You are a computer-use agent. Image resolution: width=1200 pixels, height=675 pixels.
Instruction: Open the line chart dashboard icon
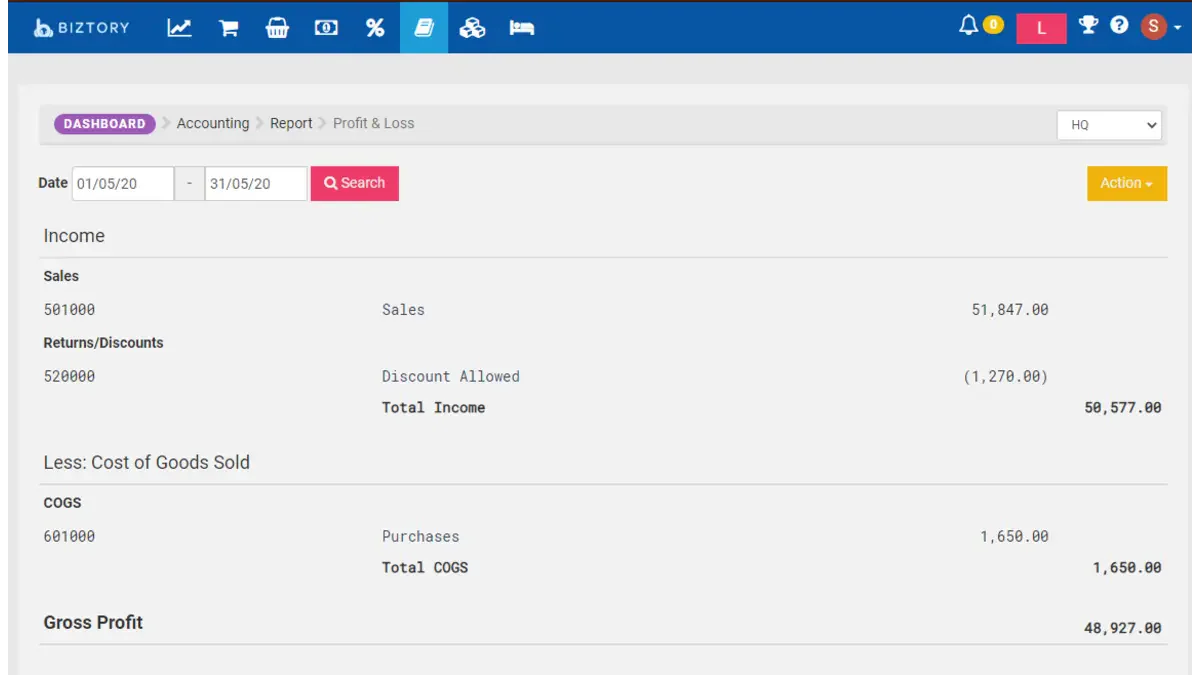coord(179,28)
